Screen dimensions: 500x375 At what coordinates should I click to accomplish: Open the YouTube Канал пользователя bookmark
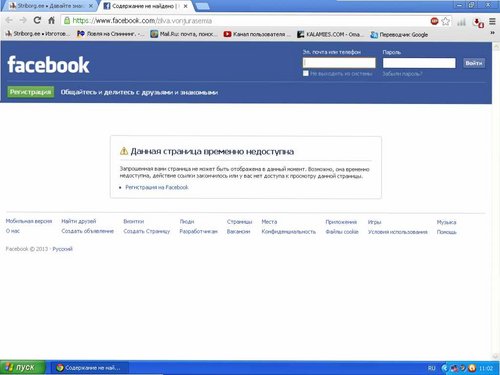(x=257, y=34)
